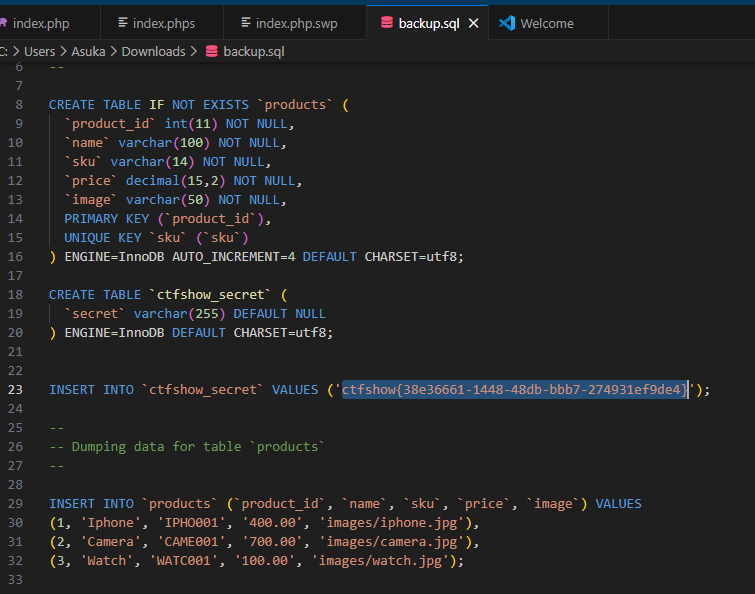
Task: Place cursor on AUTO_INCREMENT=4 text
Action: pos(234,256)
